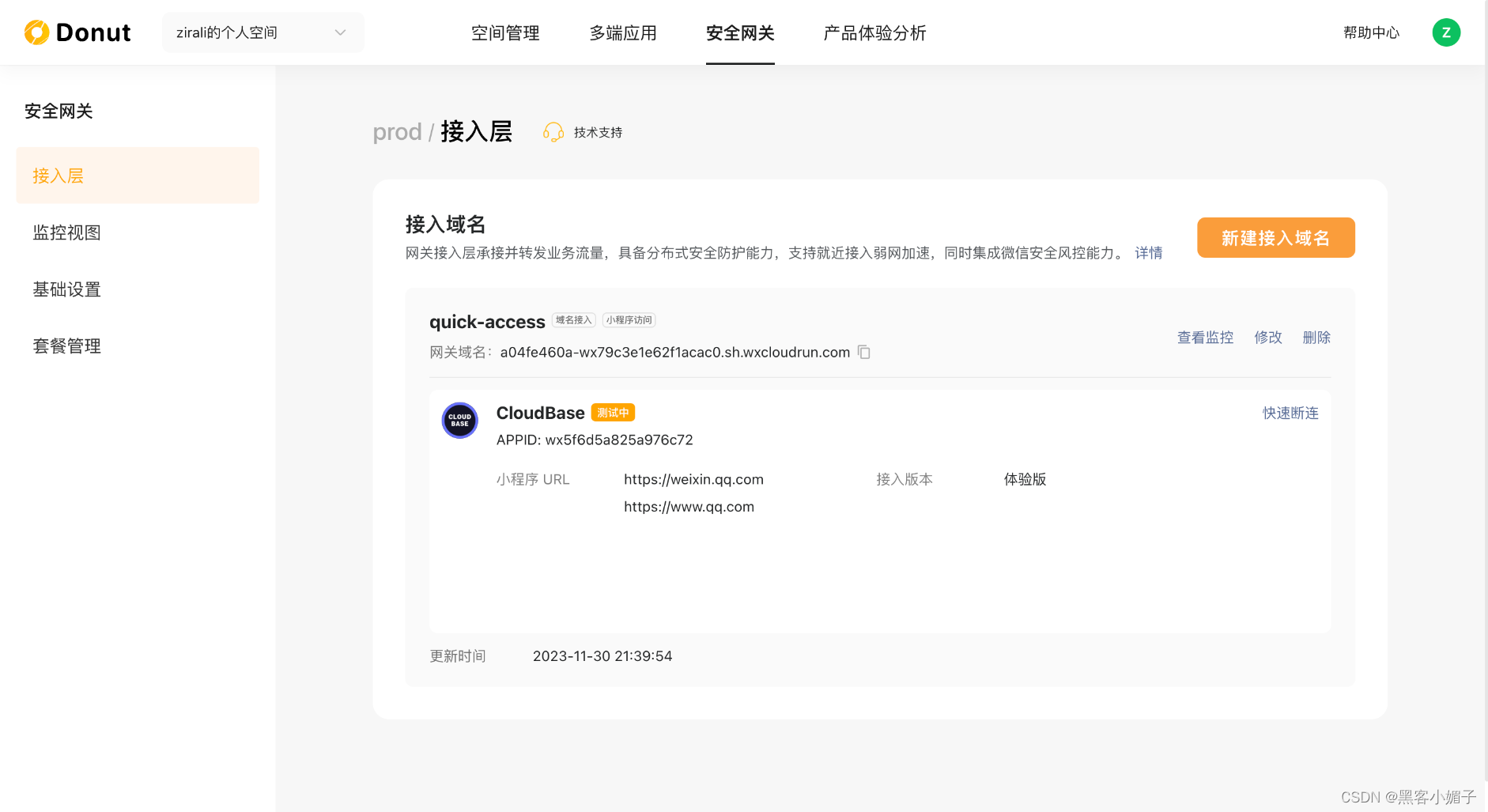Viewport: 1488px width, 812px height.
Task: Switch to the 多端应用 tab
Action: coord(623,33)
